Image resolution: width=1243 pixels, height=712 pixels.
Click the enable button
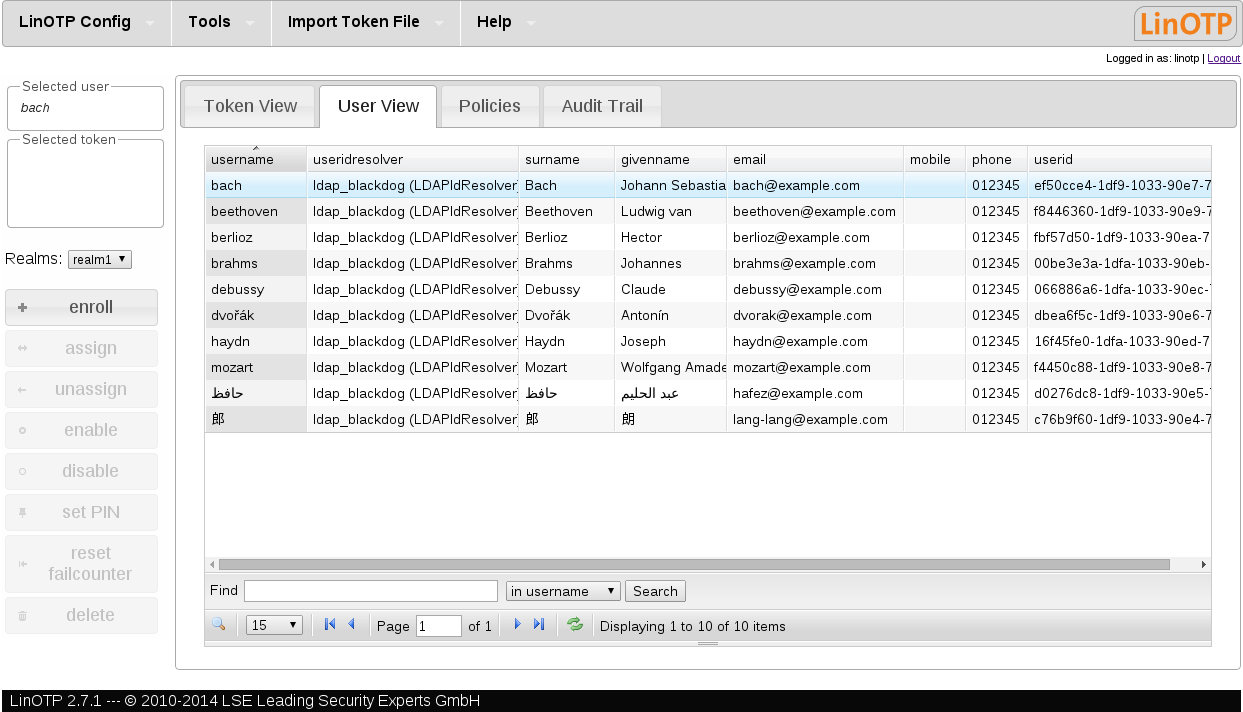click(x=81, y=430)
